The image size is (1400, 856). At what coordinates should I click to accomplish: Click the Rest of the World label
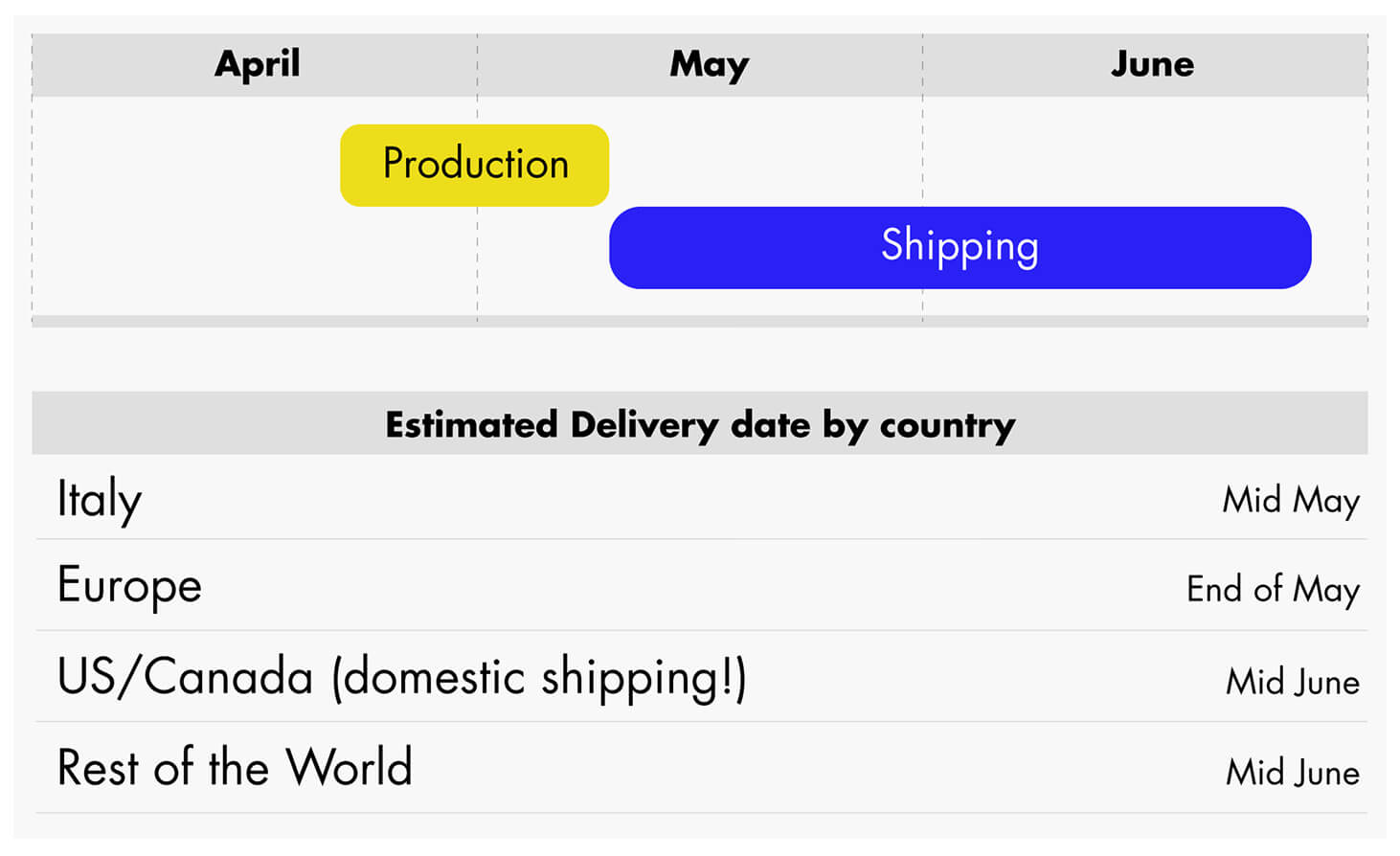(x=235, y=768)
